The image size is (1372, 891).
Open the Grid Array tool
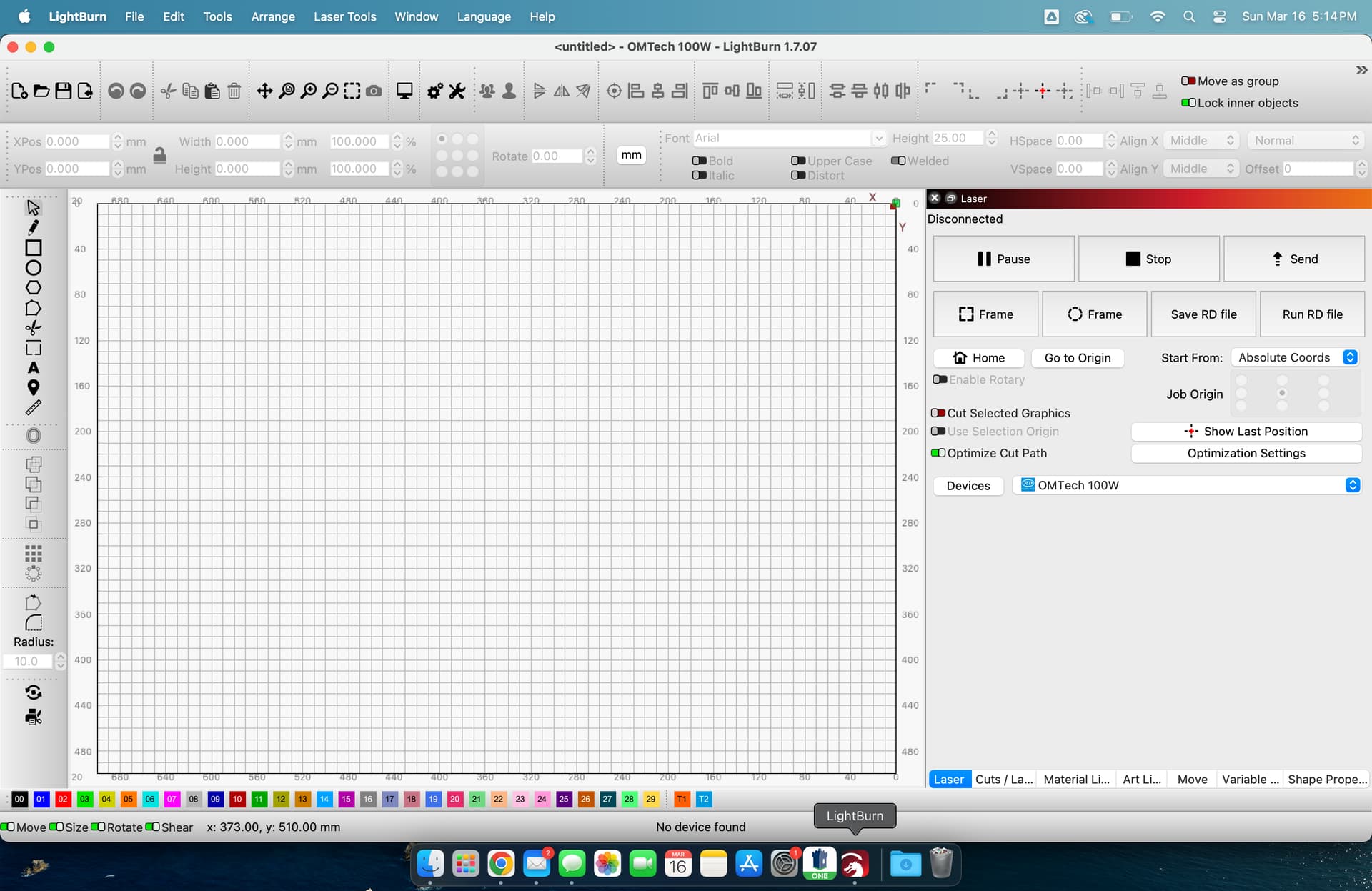(x=33, y=553)
